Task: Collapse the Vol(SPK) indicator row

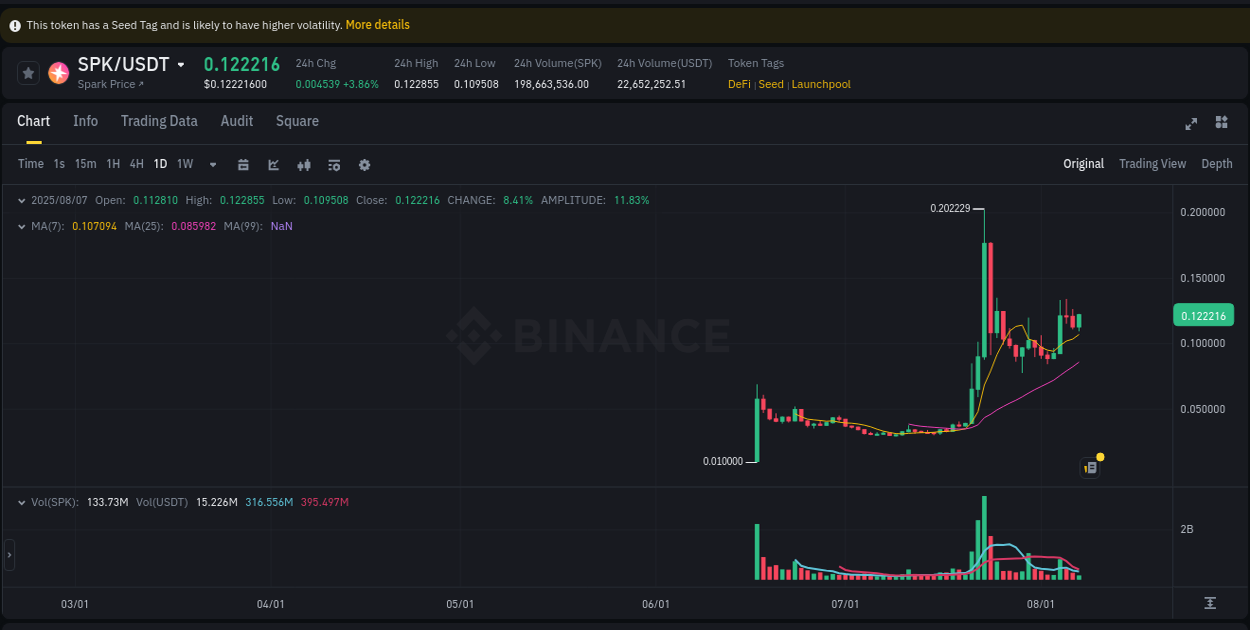Action: tap(22, 502)
